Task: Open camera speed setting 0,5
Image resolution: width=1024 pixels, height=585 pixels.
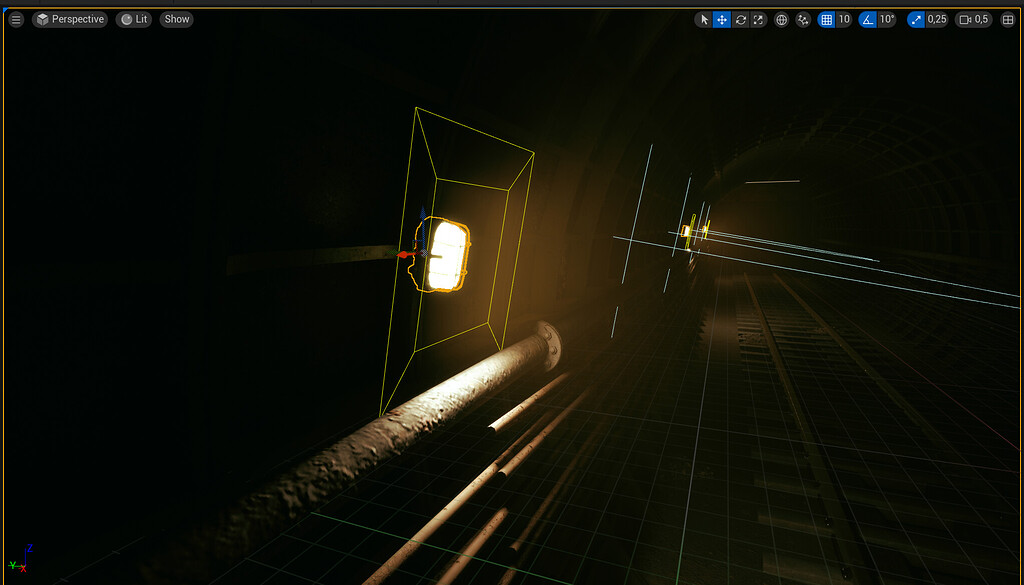Action: [x=974, y=19]
